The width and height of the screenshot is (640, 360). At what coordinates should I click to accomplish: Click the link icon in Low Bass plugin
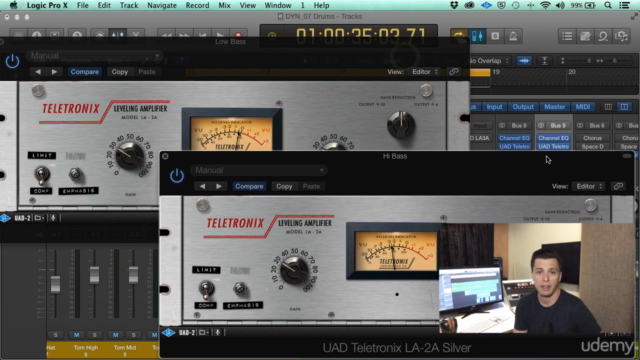(x=453, y=72)
